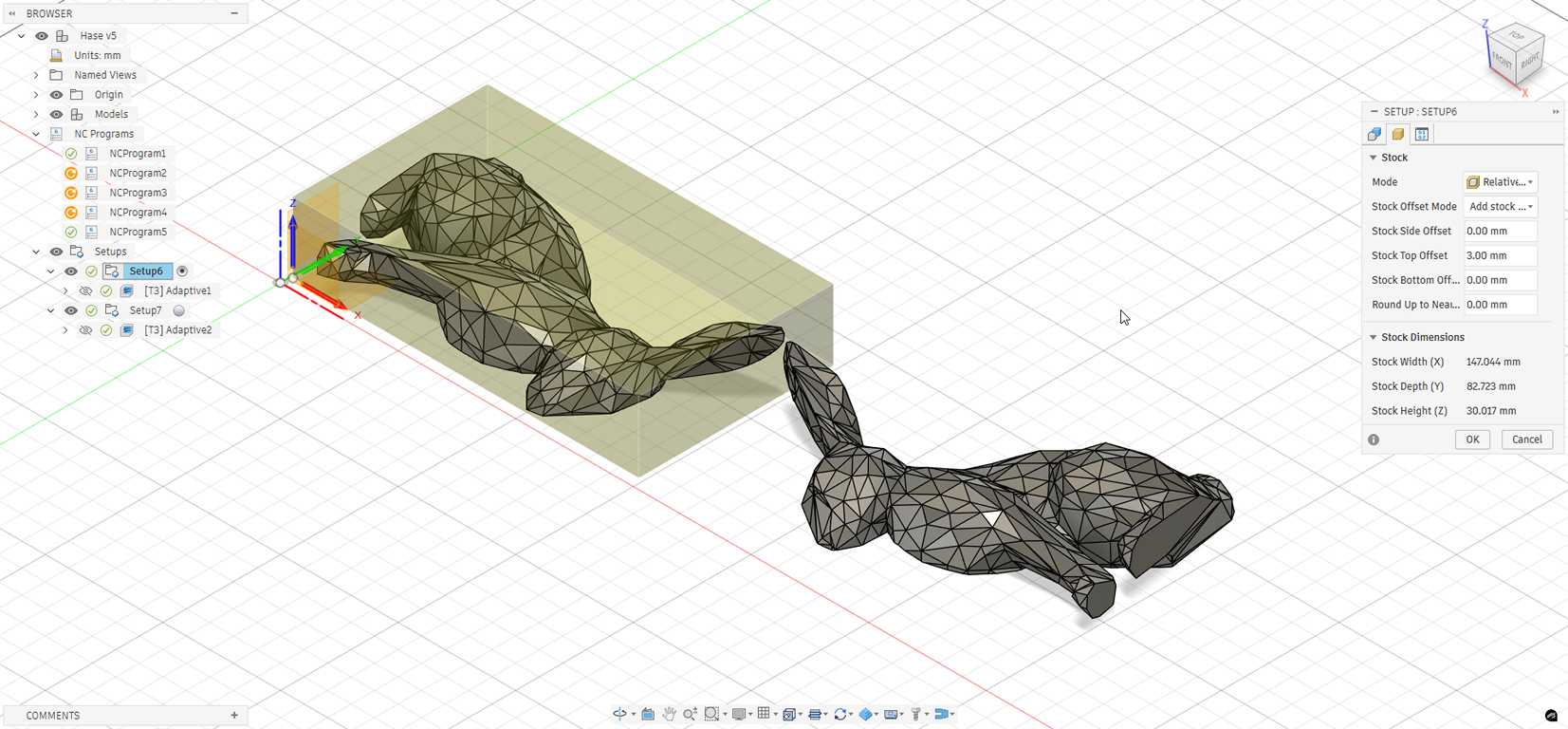Image resolution: width=1568 pixels, height=729 pixels.
Task: Toggle visibility of Setups folder
Action: coord(56,252)
